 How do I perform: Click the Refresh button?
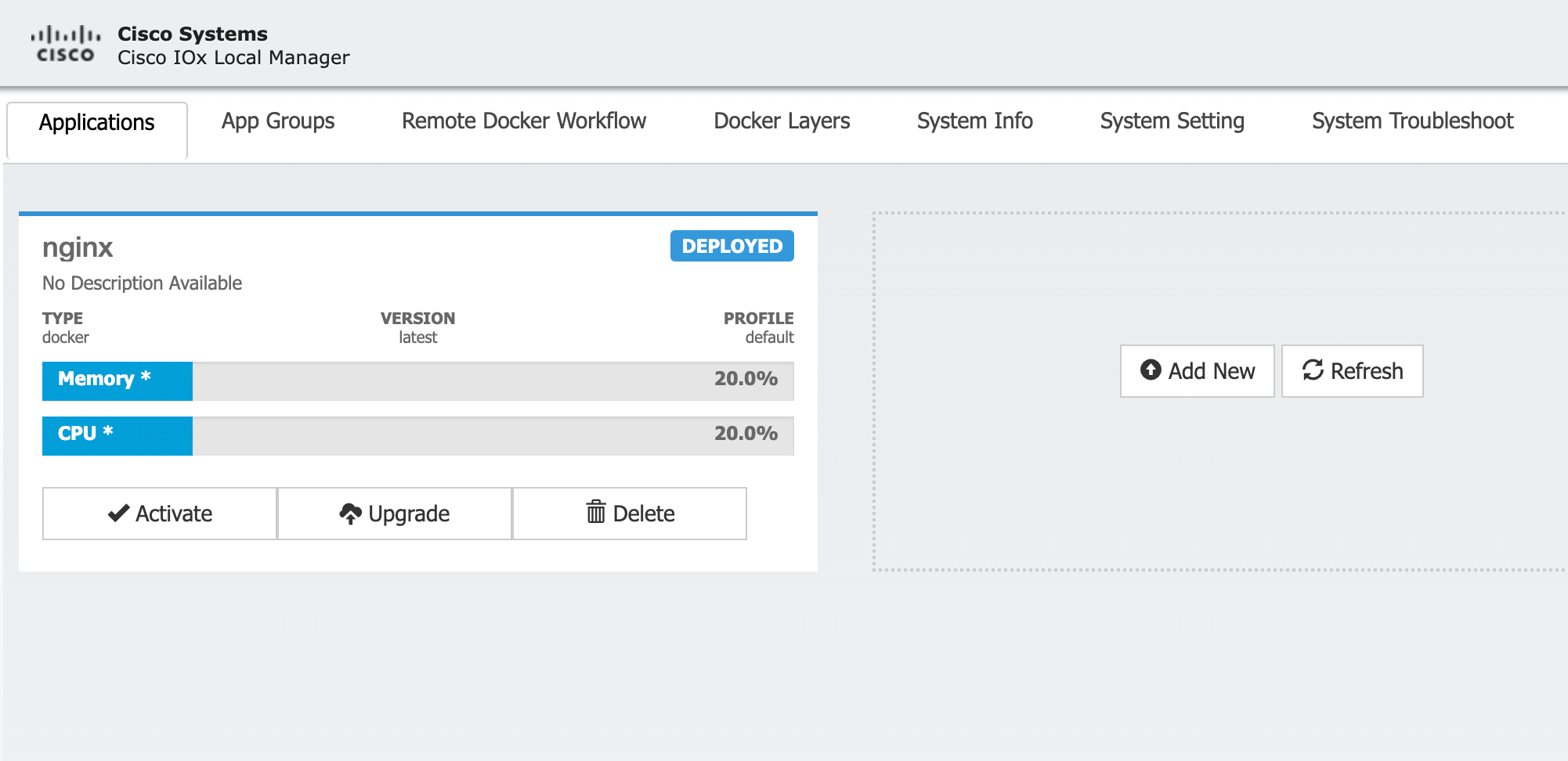coord(1352,370)
